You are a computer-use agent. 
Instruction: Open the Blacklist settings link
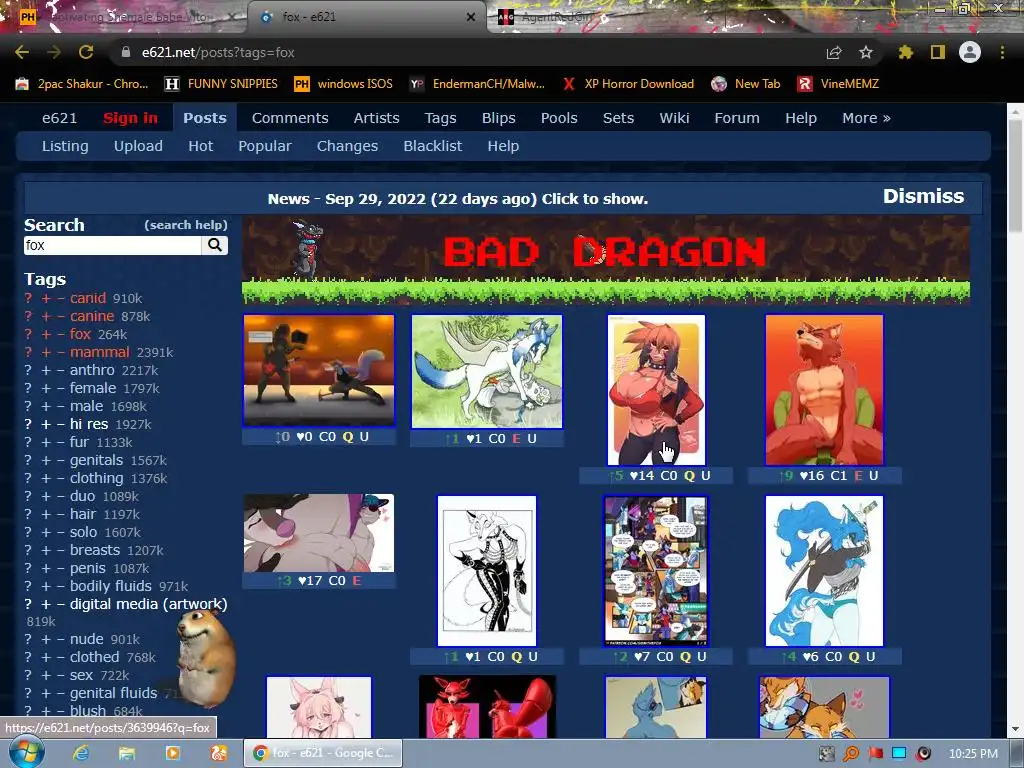pos(432,146)
